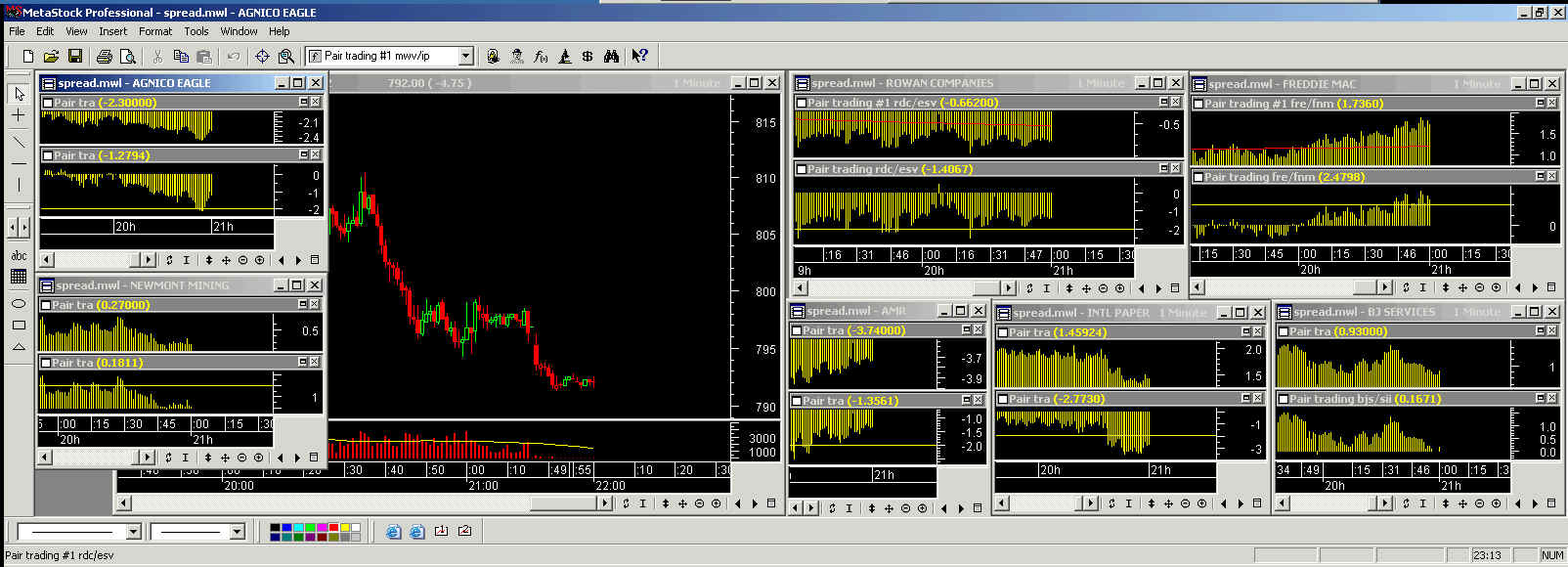Toggle checkbox of Pair trading fre/fnm panel

pyautogui.click(x=1198, y=178)
